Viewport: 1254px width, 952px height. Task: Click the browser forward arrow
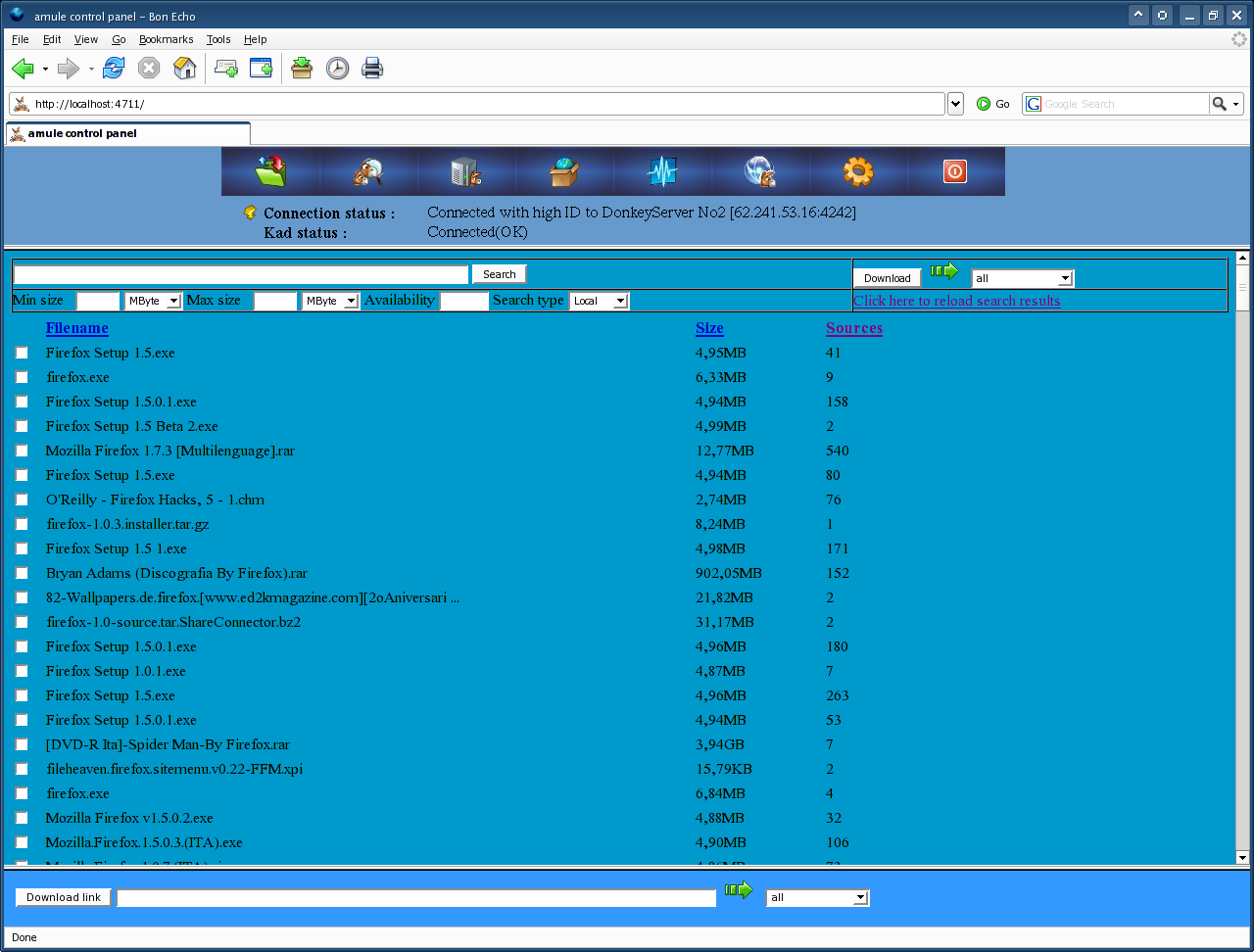coord(69,69)
